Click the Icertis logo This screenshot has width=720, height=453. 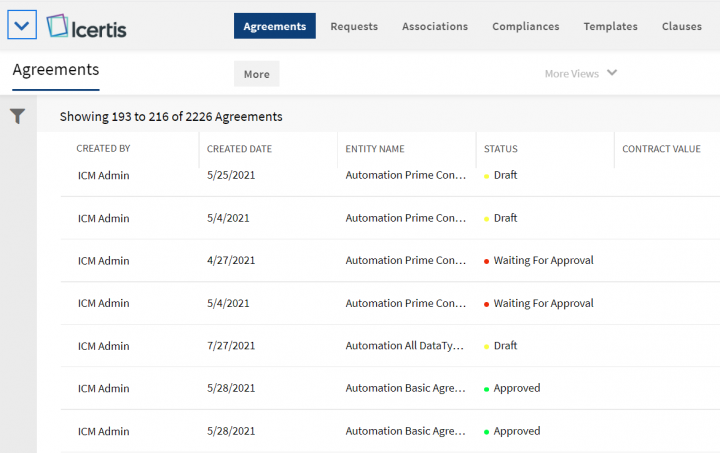pyautogui.click(x=86, y=26)
